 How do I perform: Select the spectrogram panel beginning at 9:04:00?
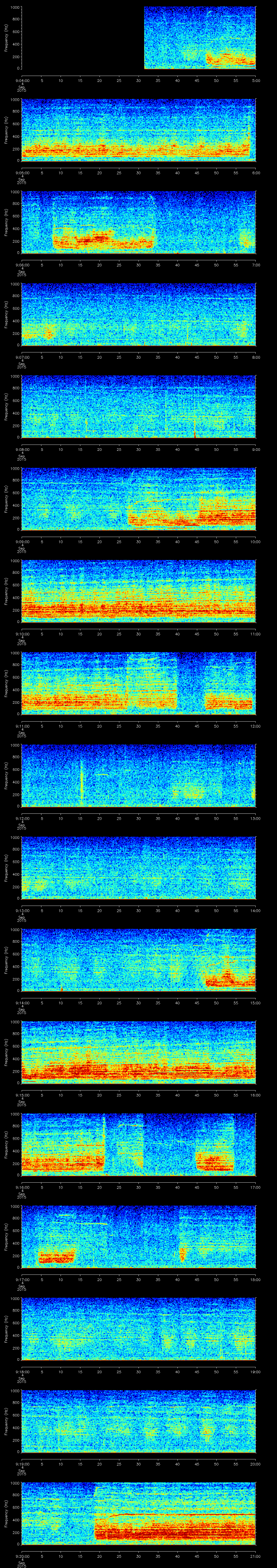point(138,38)
